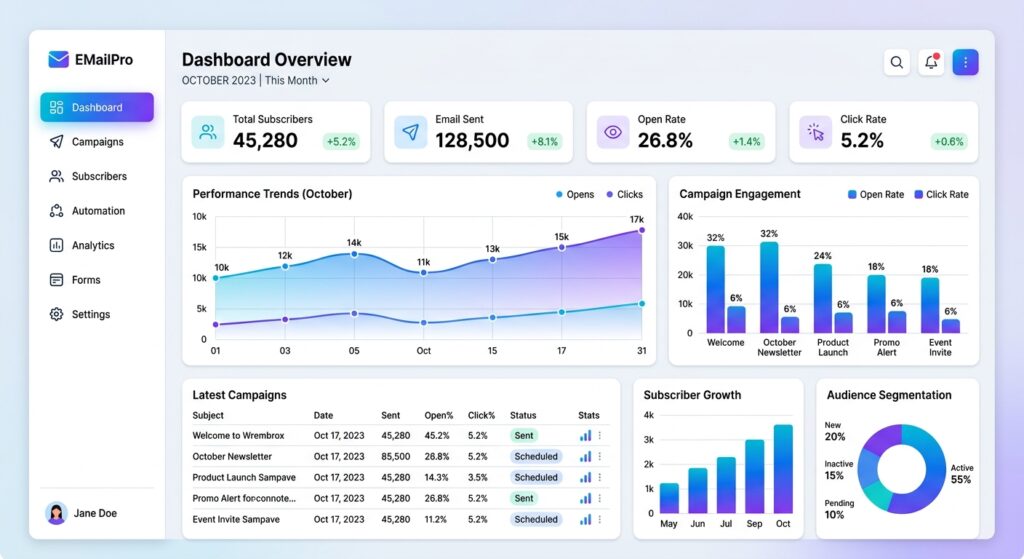Viewport: 1024px width, 559px height.
Task: Open the Analytics menu item
Action: pos(97,246)
